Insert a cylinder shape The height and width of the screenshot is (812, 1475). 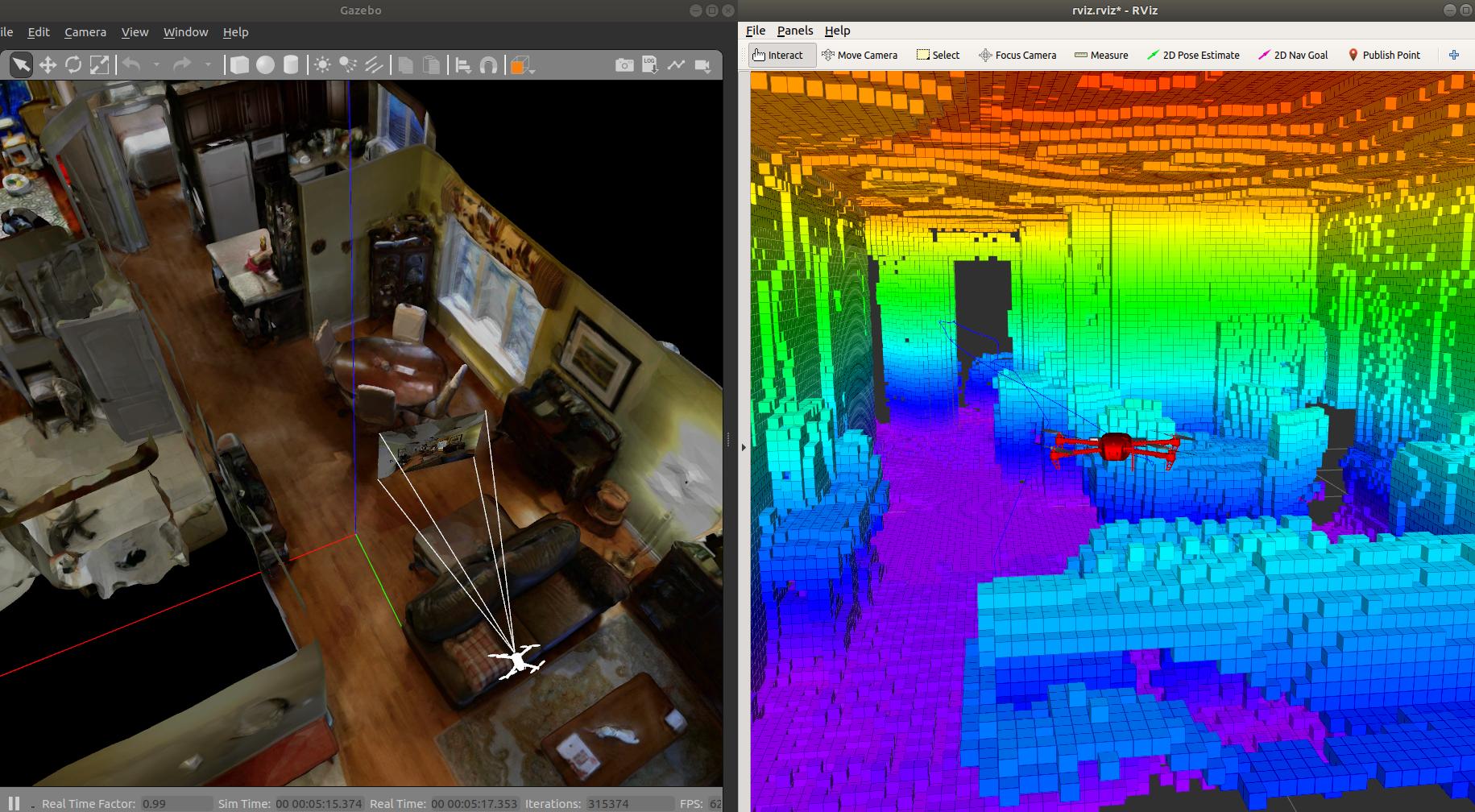tap(291, 65)
